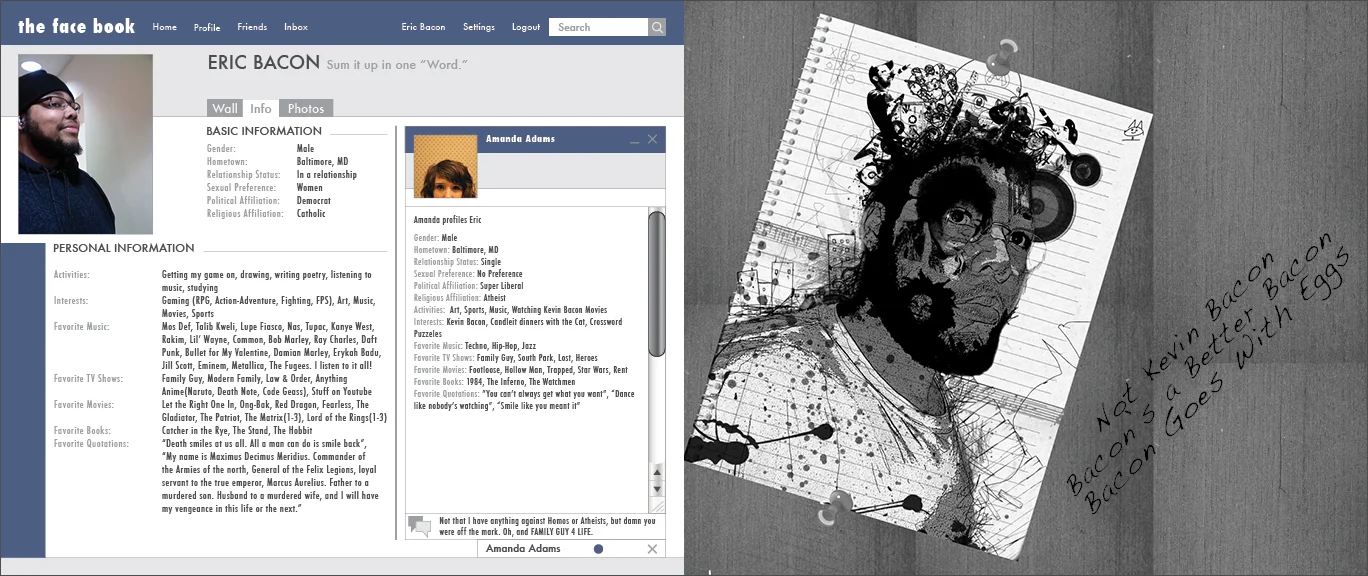
Task: Open the Photos tab
Action: pyautogui.click(x=306, y=108)
